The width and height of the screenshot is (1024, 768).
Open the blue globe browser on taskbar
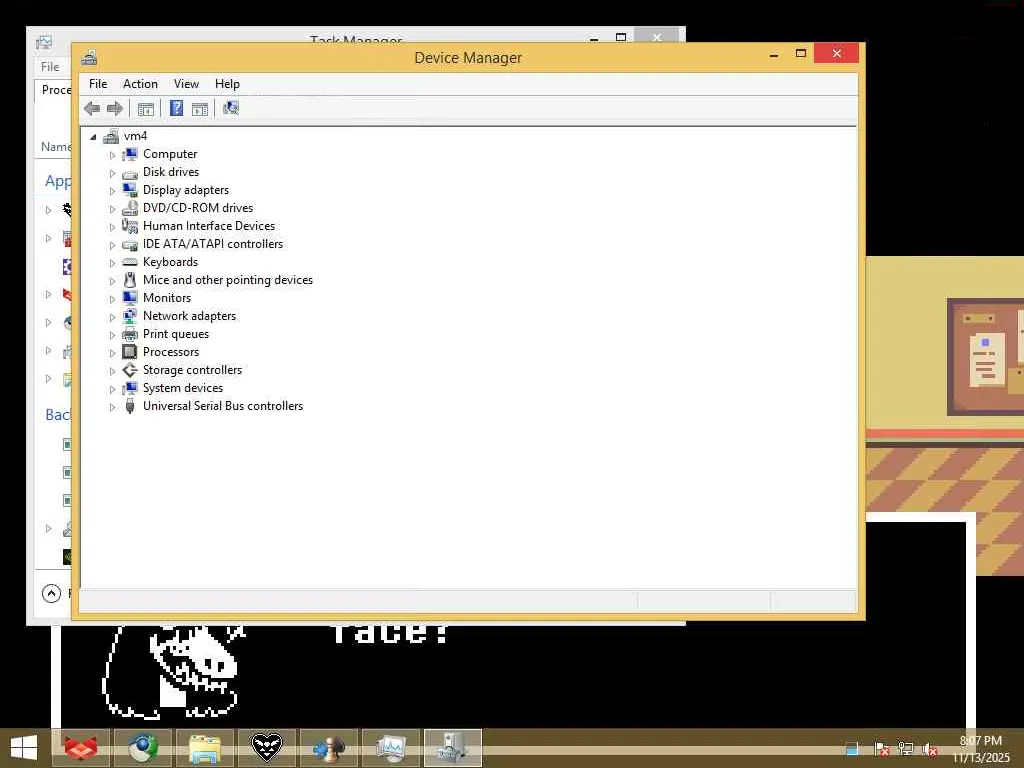coord(143,748)
